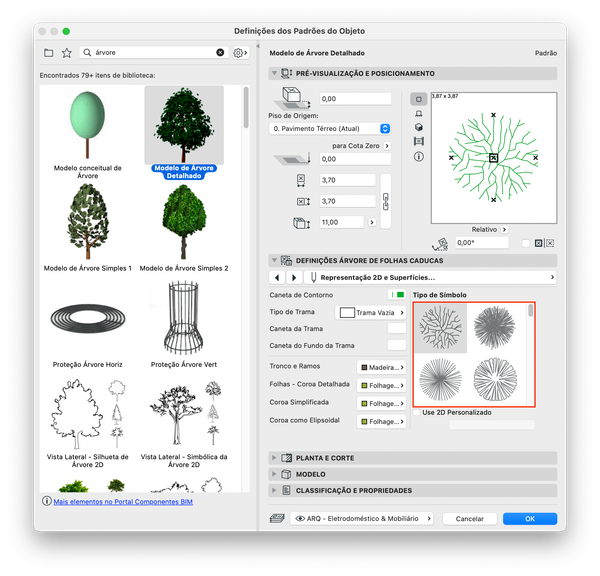Switch preview to side elevation view icon
The image size is (600, 576).
[x=419, y=114]
